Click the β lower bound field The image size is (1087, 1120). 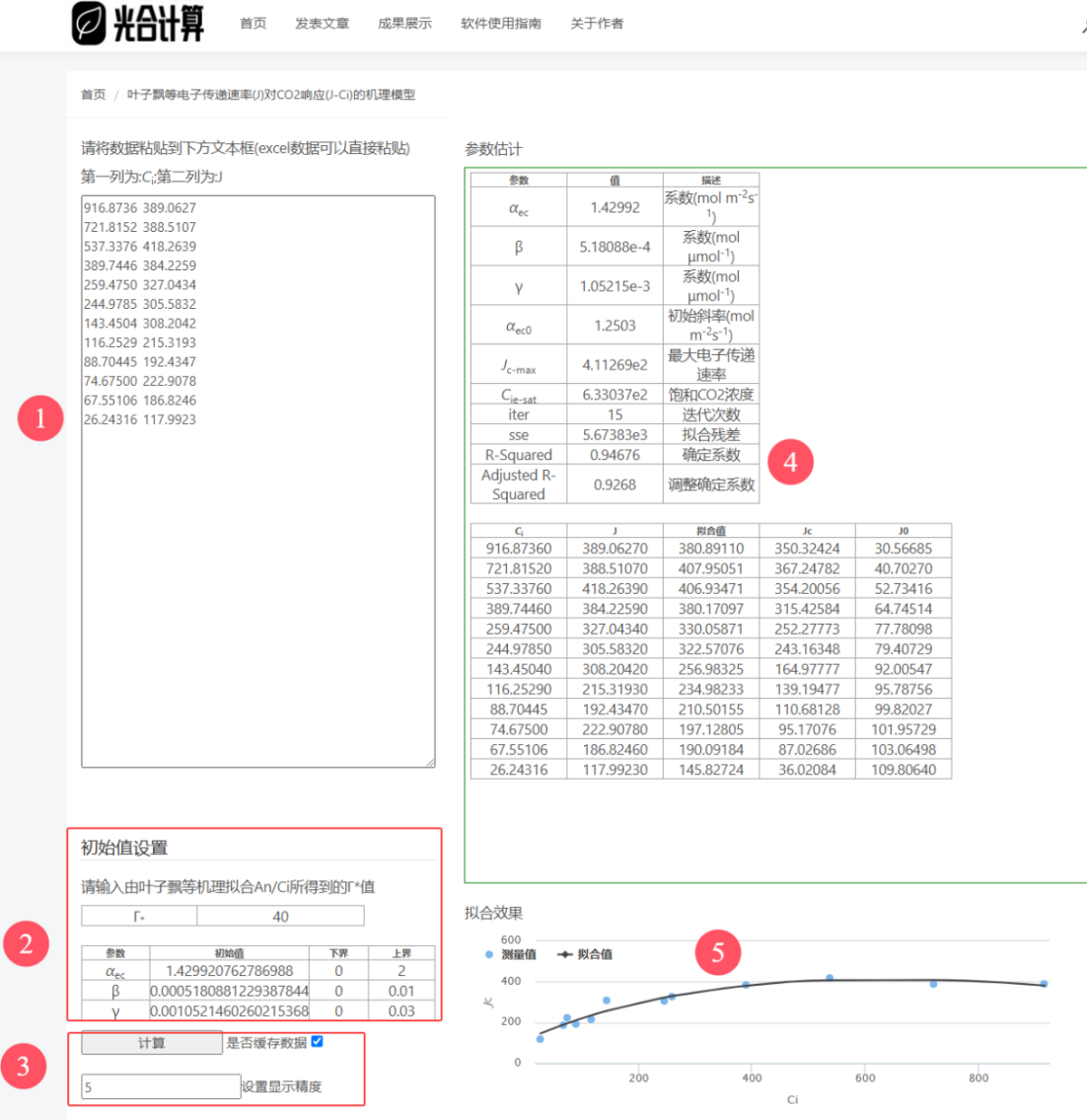tap(338, 991)
